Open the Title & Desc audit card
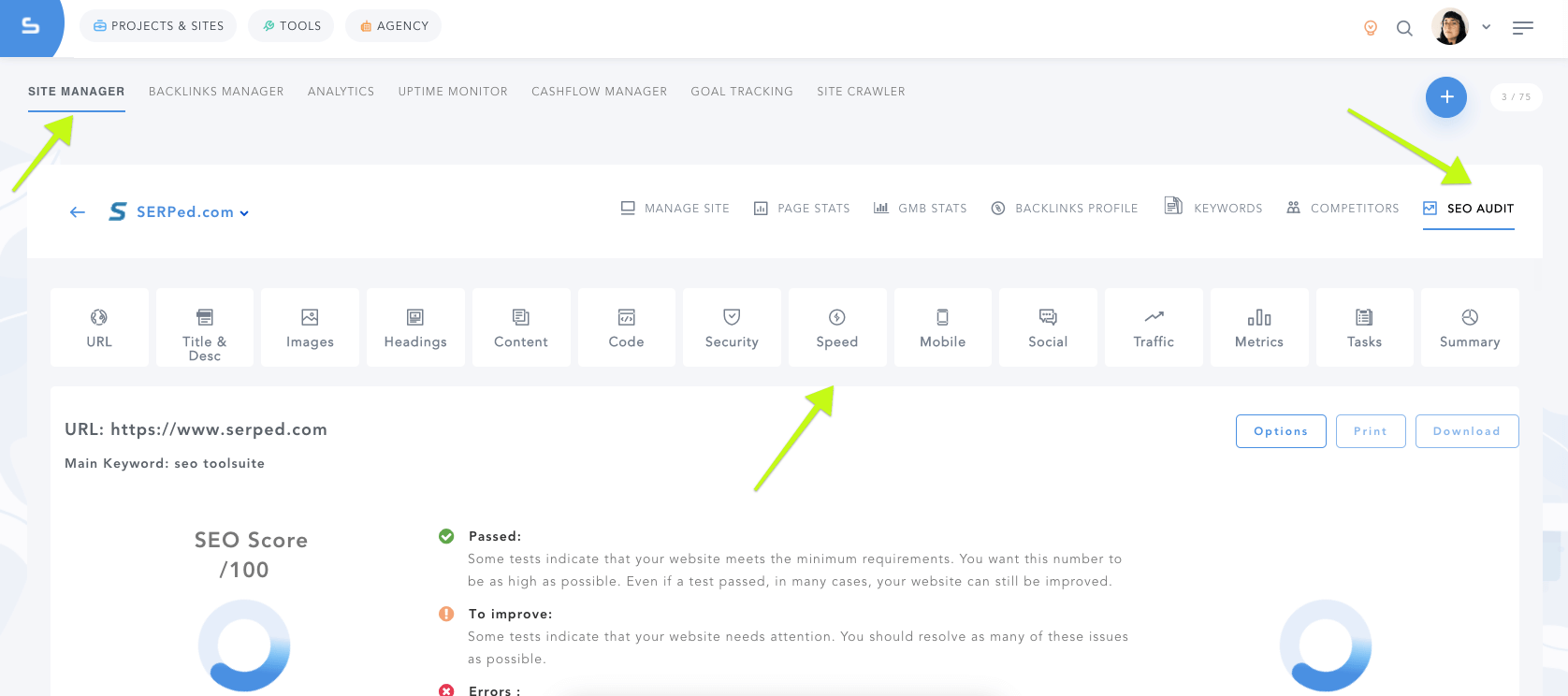The image size is (1568, 696). pyautogui.click(x=205, y=327)
